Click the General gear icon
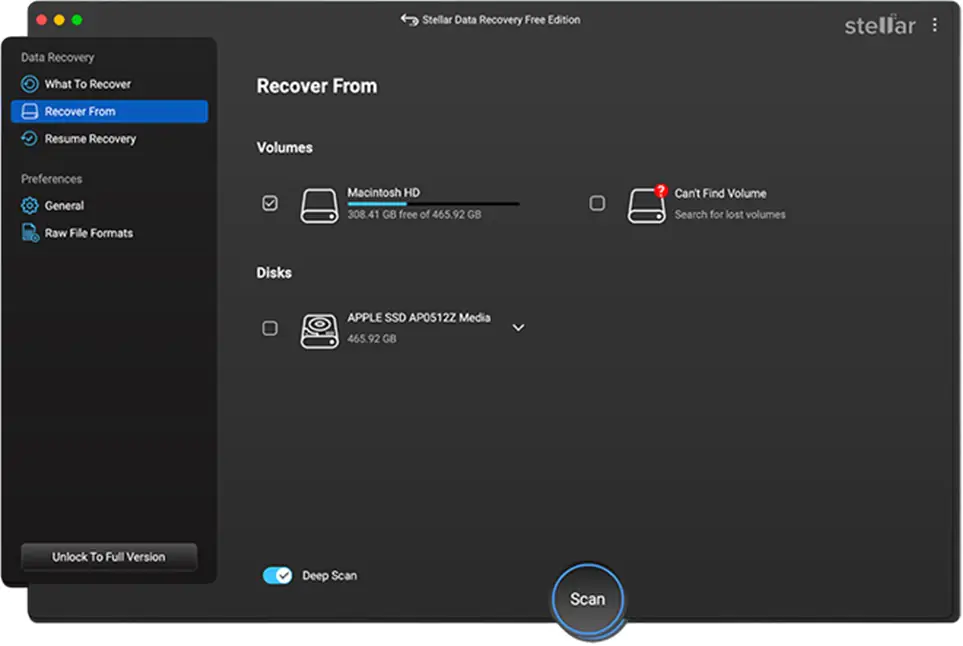The height and width of the screenshot is (646, 963). pos(29,206)
